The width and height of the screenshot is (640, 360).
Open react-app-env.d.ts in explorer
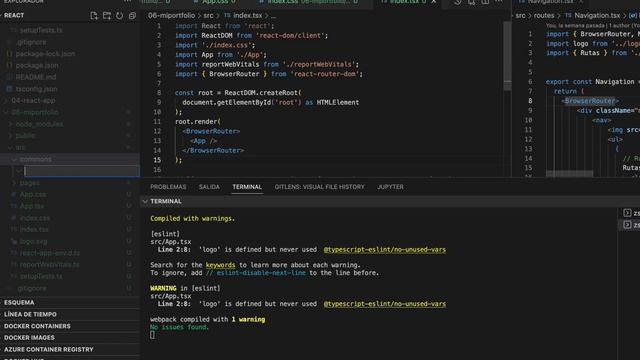pyautogui.click(x=50, y=253)
